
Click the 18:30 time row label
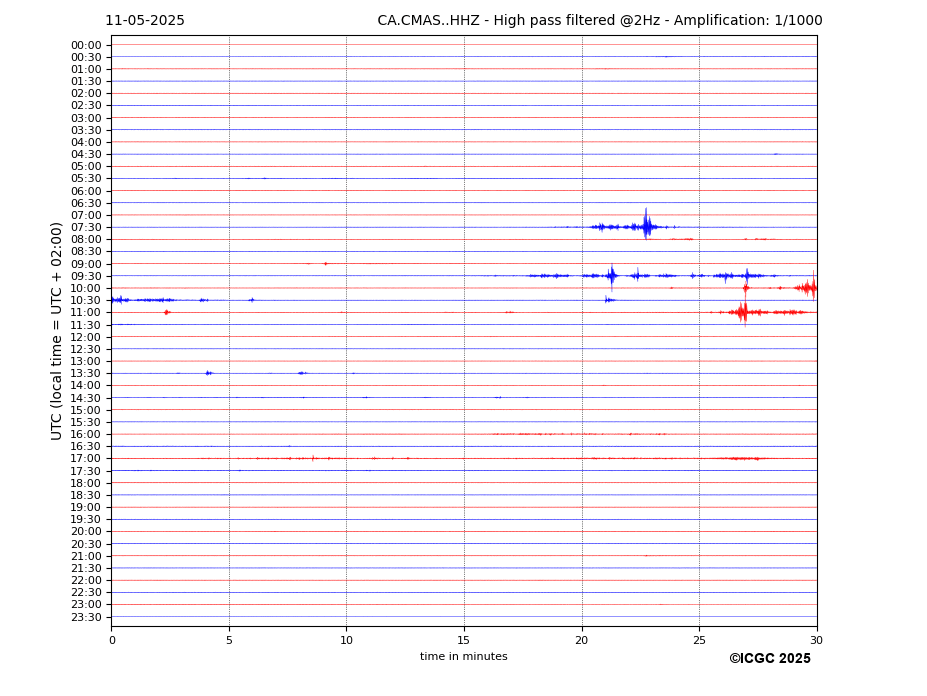tap(86, 496)
